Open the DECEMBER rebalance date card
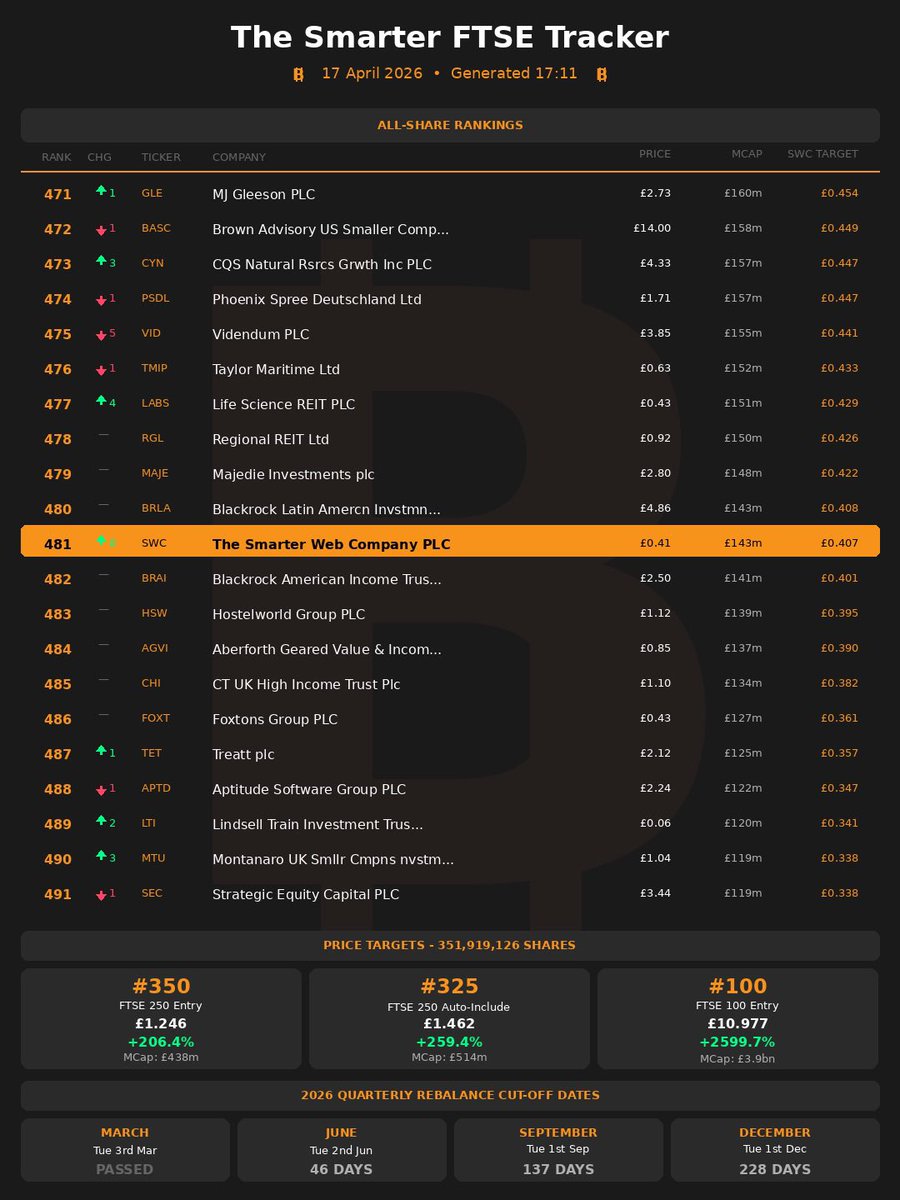 click(x=775, y=1150)
